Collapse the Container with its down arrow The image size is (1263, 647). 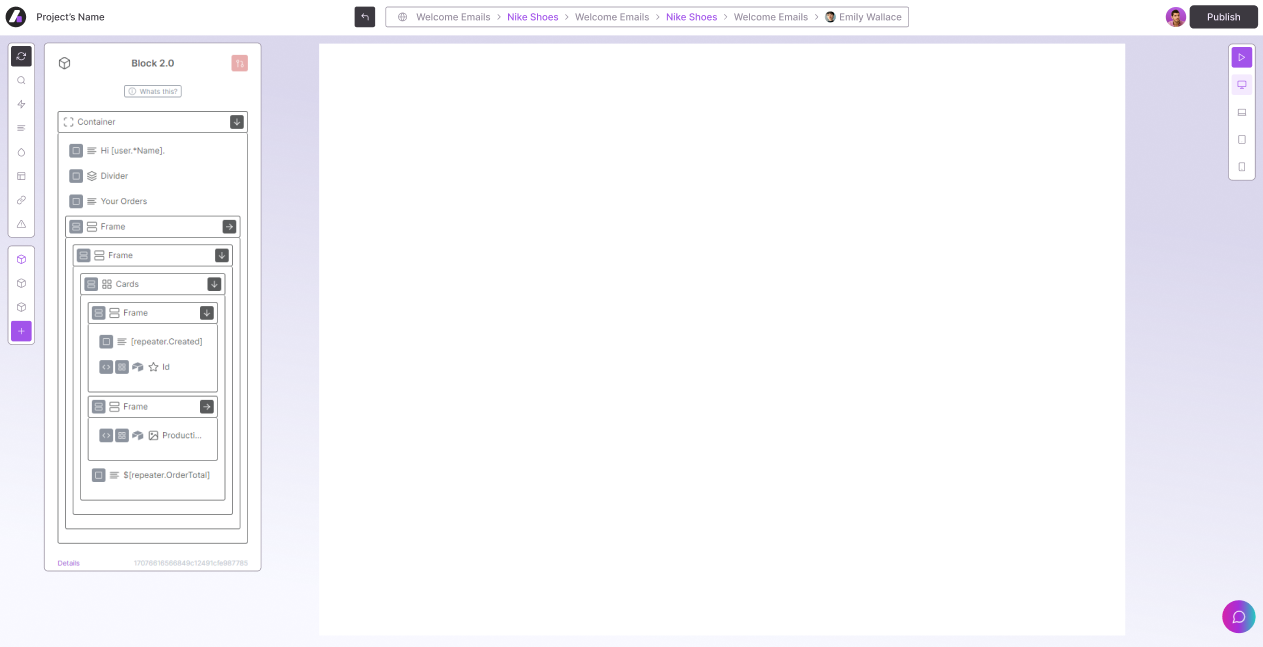pyautogui.click(x=237, y=122)
